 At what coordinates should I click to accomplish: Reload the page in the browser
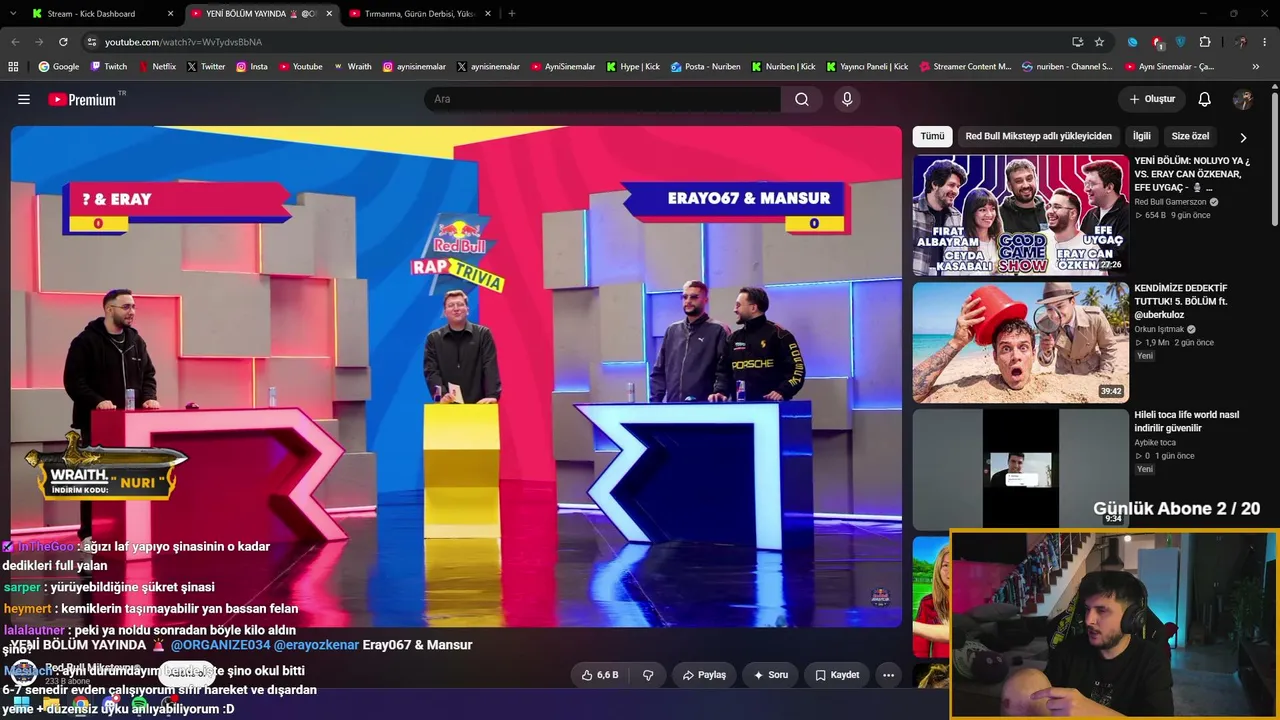pos(63,42)
